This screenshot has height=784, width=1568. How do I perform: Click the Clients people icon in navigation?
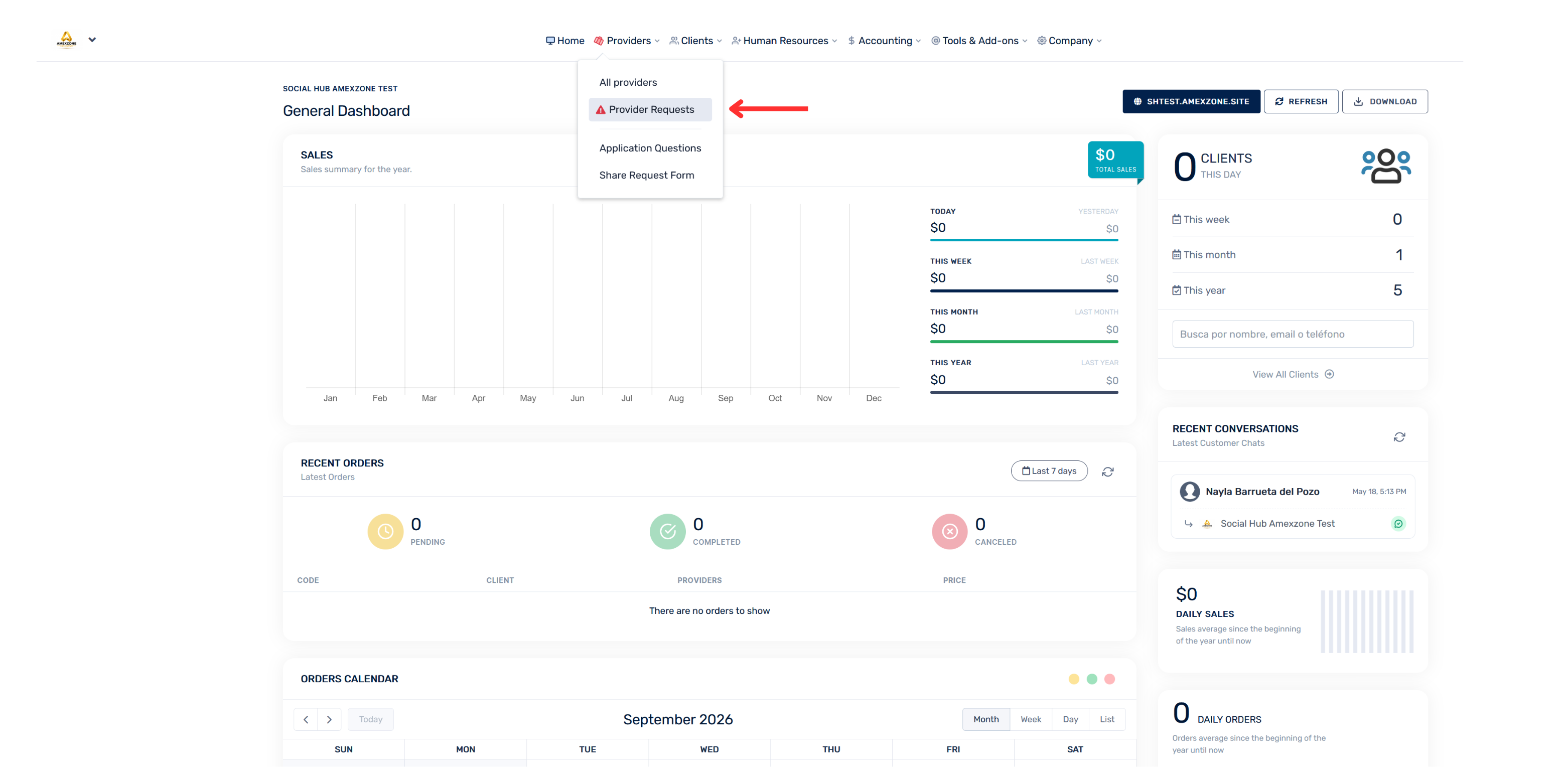[674, 41]
